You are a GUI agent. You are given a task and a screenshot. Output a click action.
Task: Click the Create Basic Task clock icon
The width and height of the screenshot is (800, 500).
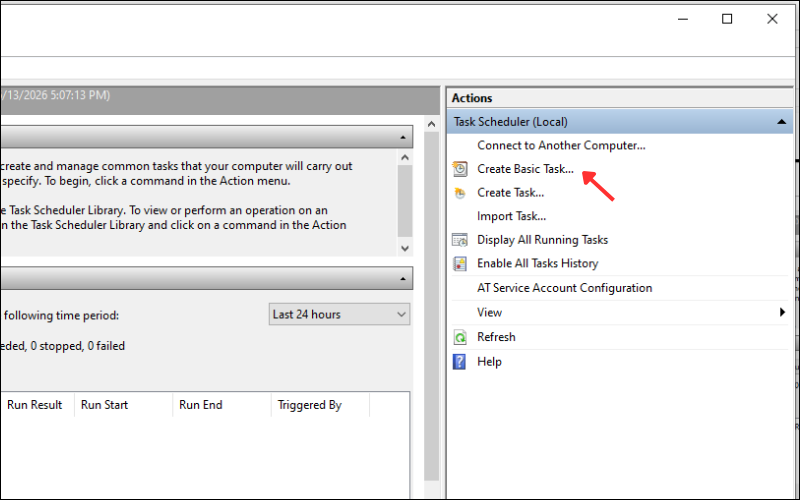460,169
